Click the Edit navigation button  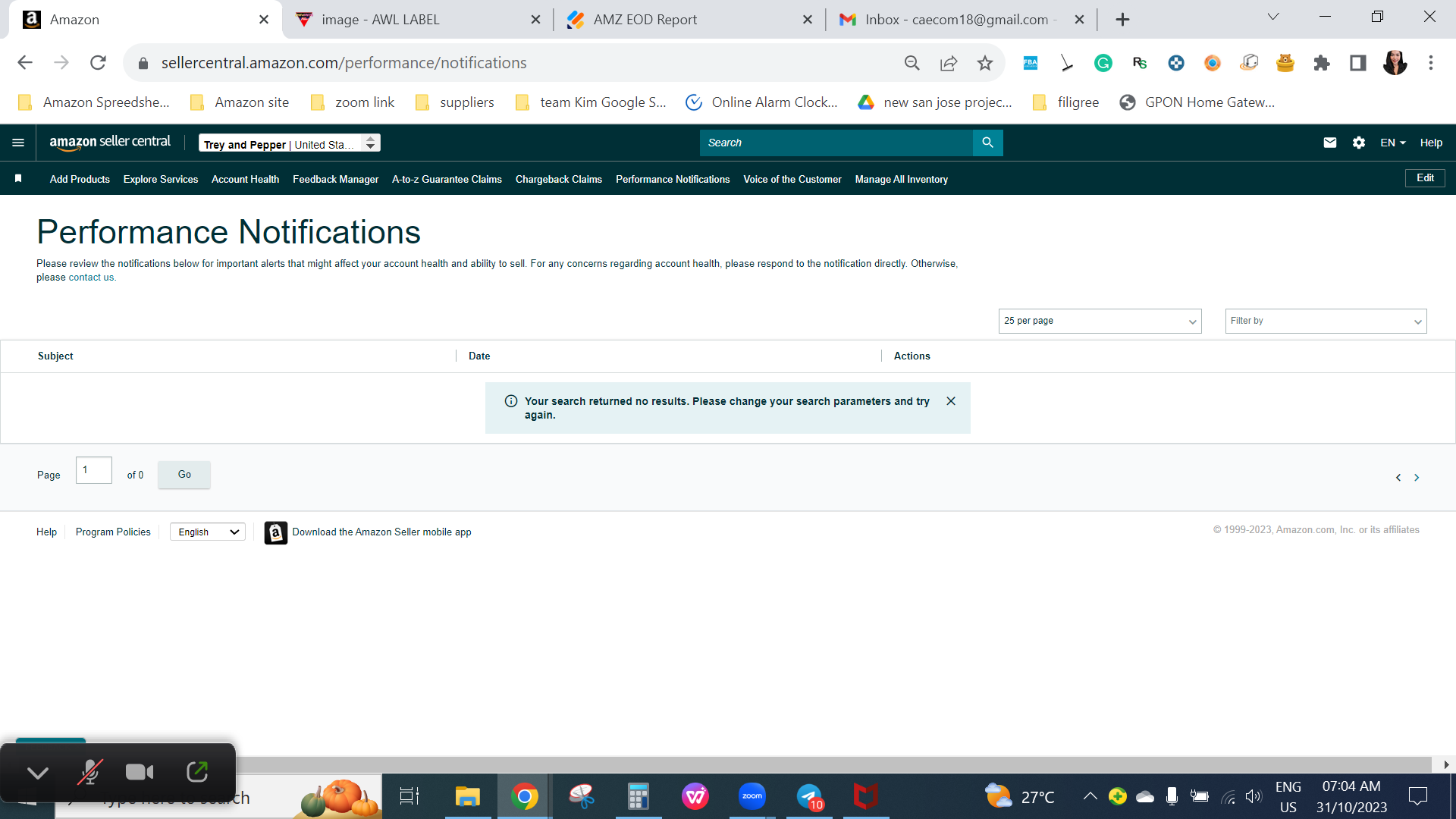pos(1425,178)
